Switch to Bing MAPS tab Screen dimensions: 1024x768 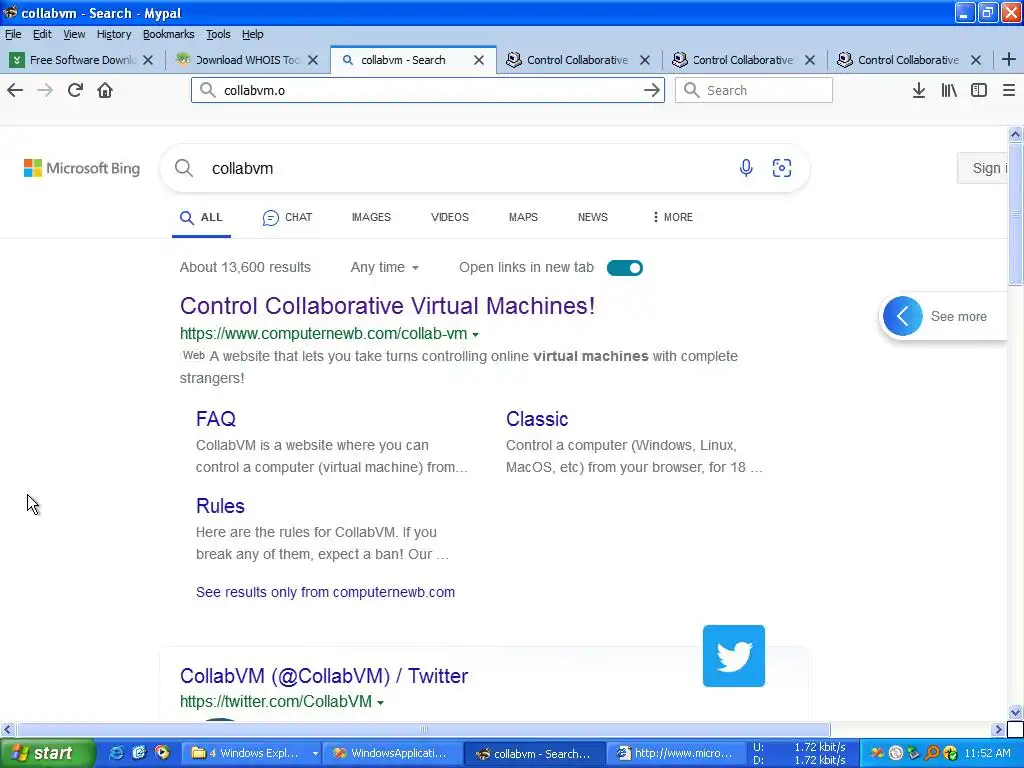point(523,217)
